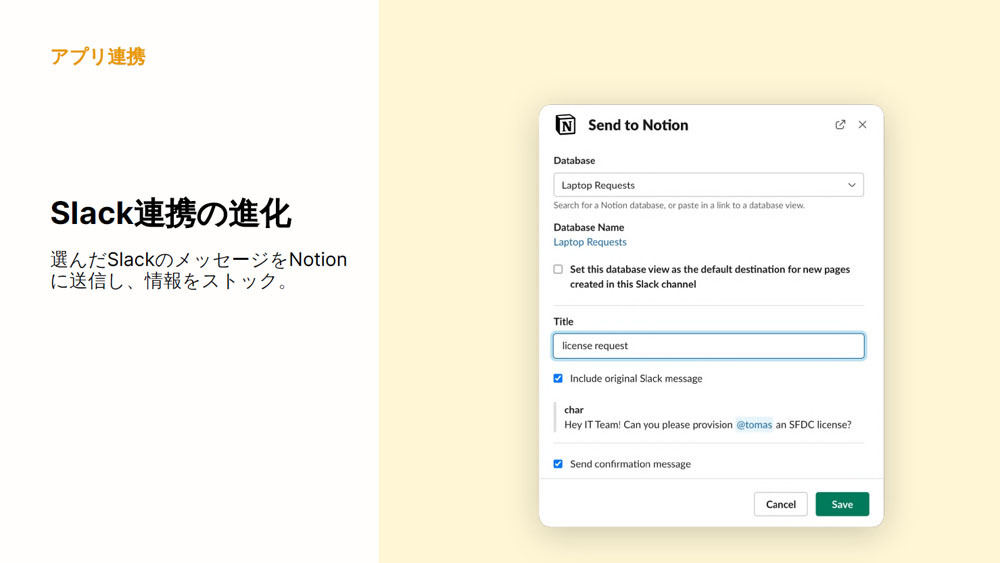Cancel sending to Notion
This screenshot has height=563, width=1000.
click(x=781, y=504)
